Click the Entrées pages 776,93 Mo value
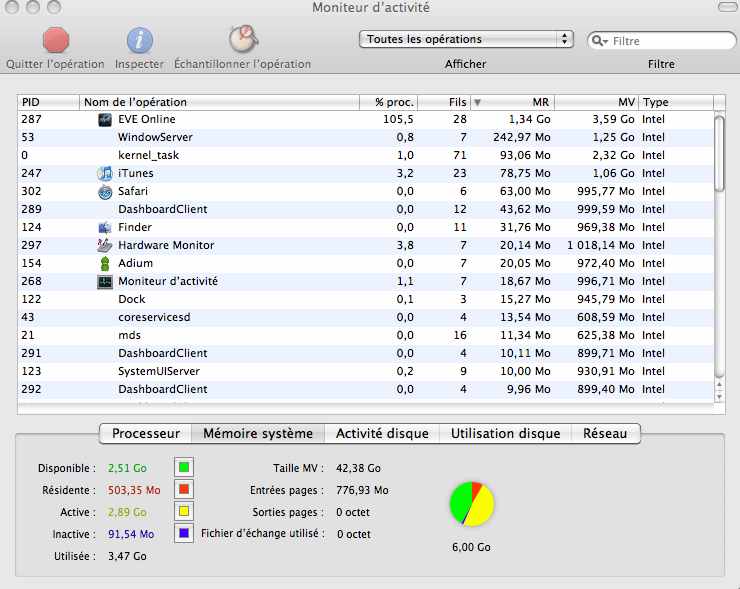Viewport: 740px width, 589px height. pyautogui.click(x=362, y=490)
